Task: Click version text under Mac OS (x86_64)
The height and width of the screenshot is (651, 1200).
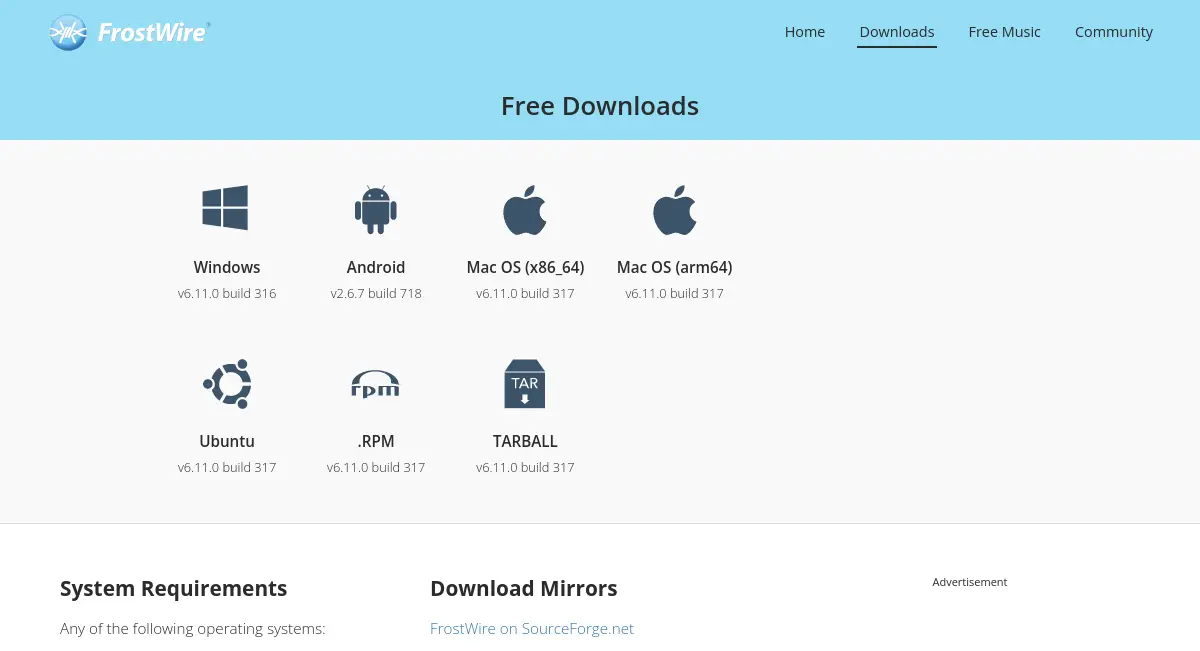Action: tap(525, 293)
